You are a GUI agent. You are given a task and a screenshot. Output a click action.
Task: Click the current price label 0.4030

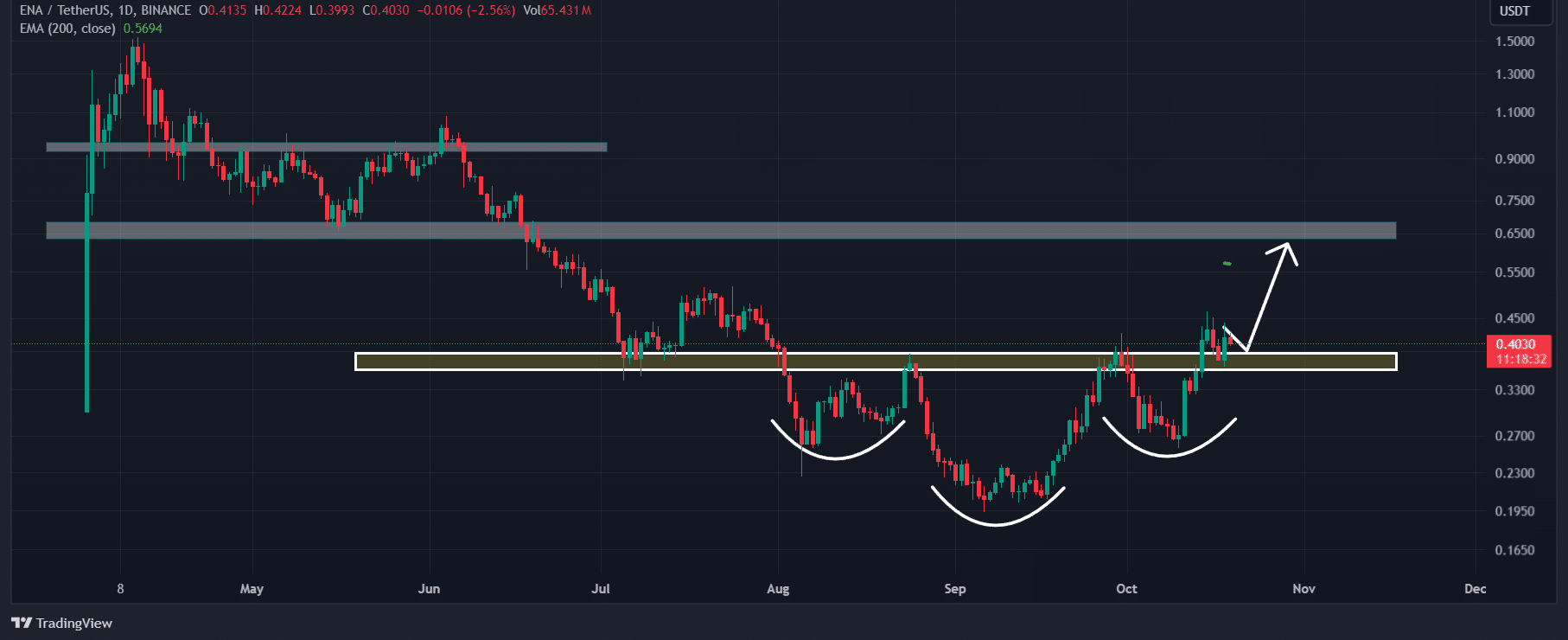[x=1519, y=344]
